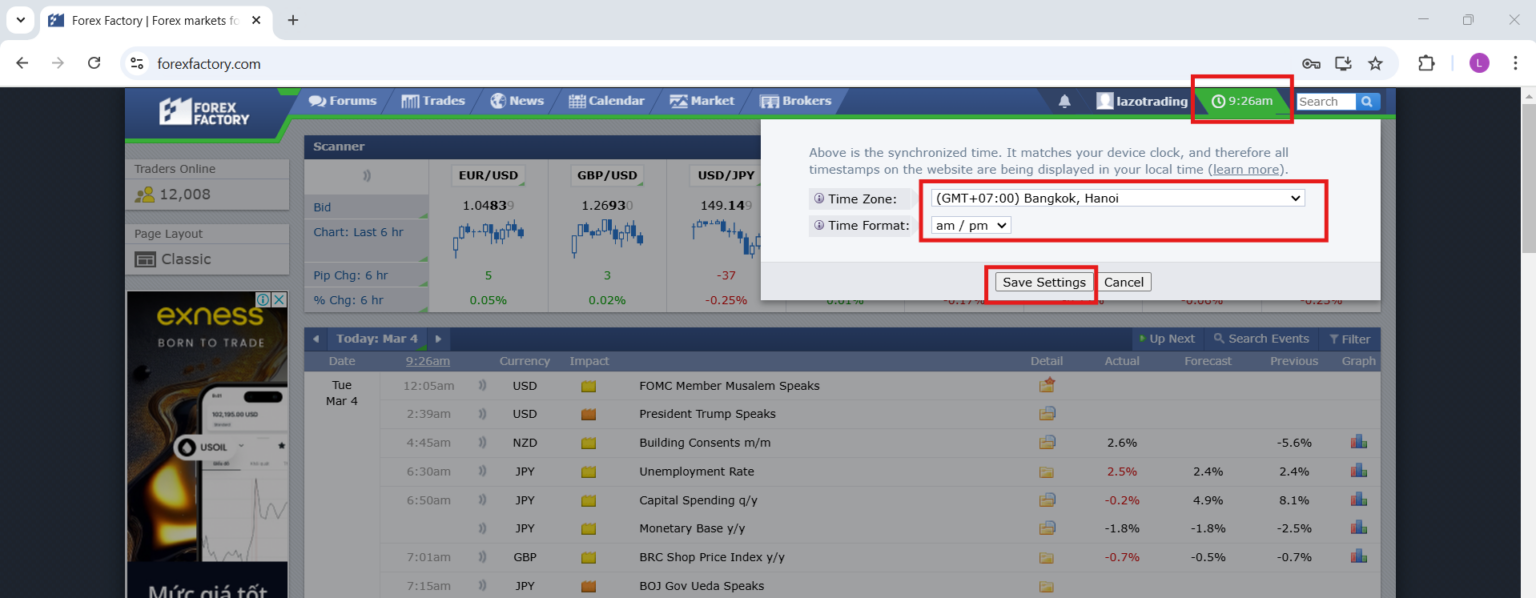The width and height of the screenshot is (1536, 598).
Task: Click the lazotrading profile avatar
Action: 1103,100
